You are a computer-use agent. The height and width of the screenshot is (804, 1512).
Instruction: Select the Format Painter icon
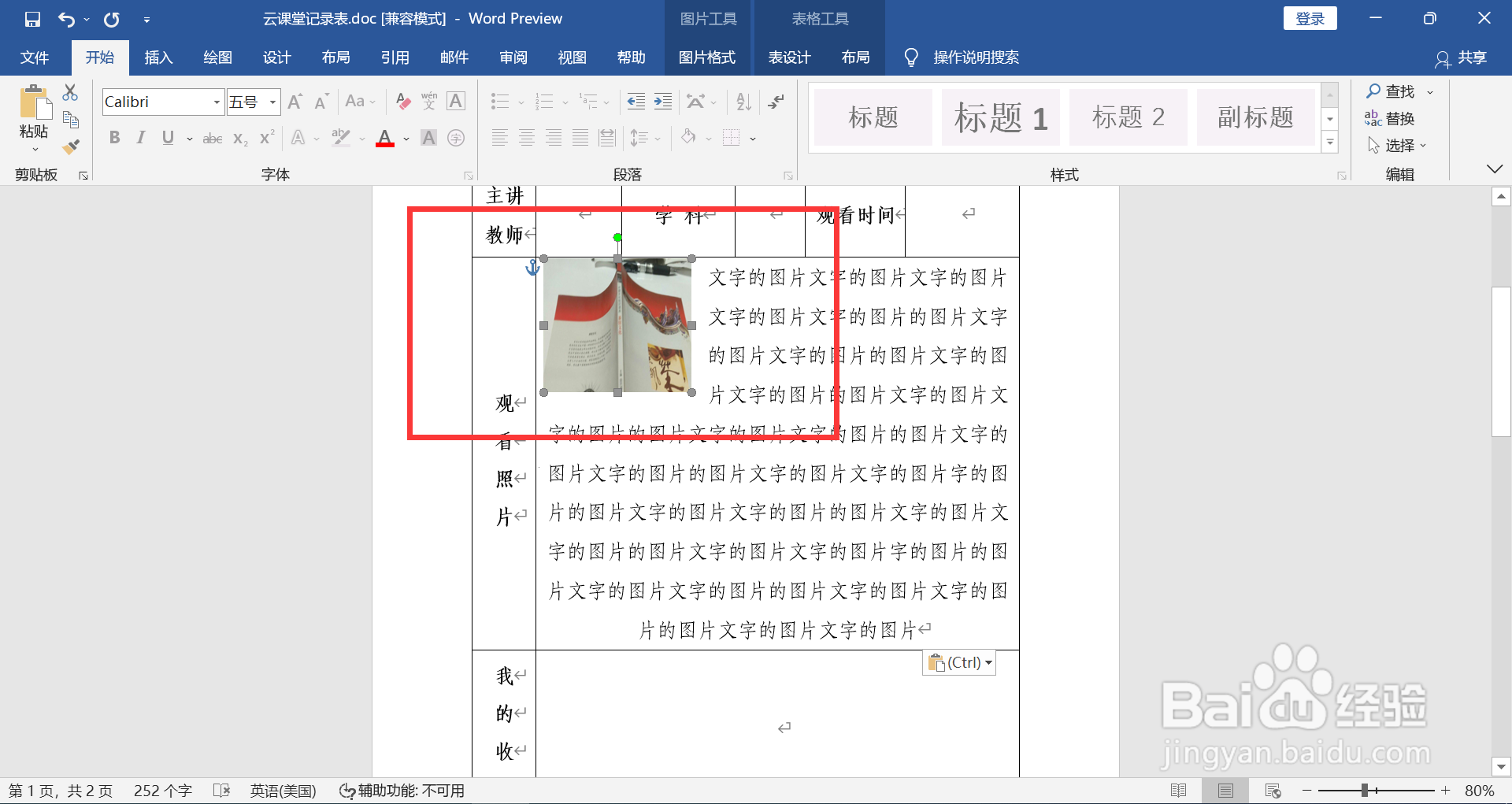point(72,146)
